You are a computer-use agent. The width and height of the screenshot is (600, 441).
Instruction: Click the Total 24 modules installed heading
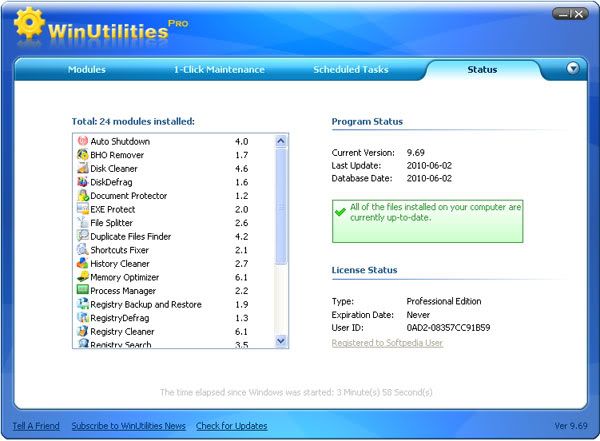coord(133,121)
